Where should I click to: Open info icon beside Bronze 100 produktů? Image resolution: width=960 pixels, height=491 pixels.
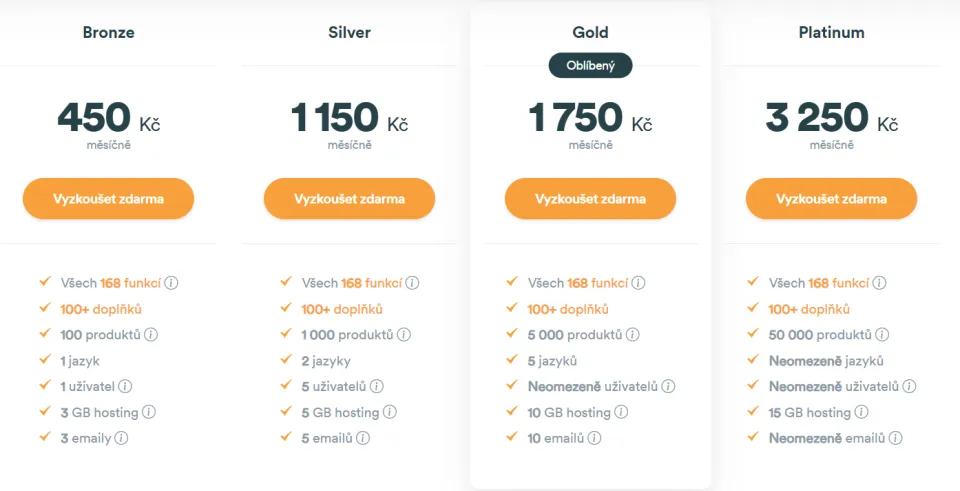coord(151,335)
